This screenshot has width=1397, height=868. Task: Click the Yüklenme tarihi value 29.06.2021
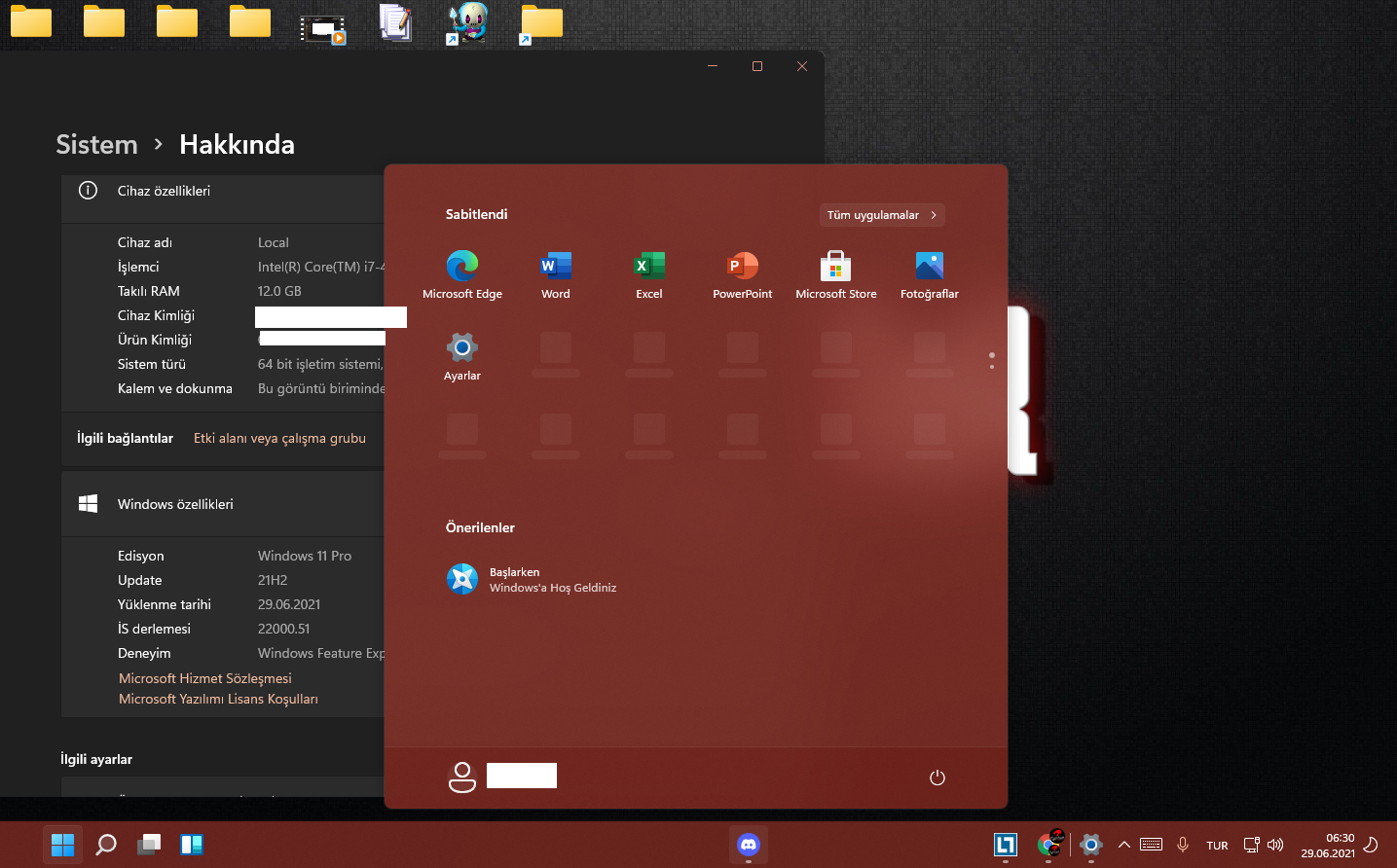coord(289,604)
